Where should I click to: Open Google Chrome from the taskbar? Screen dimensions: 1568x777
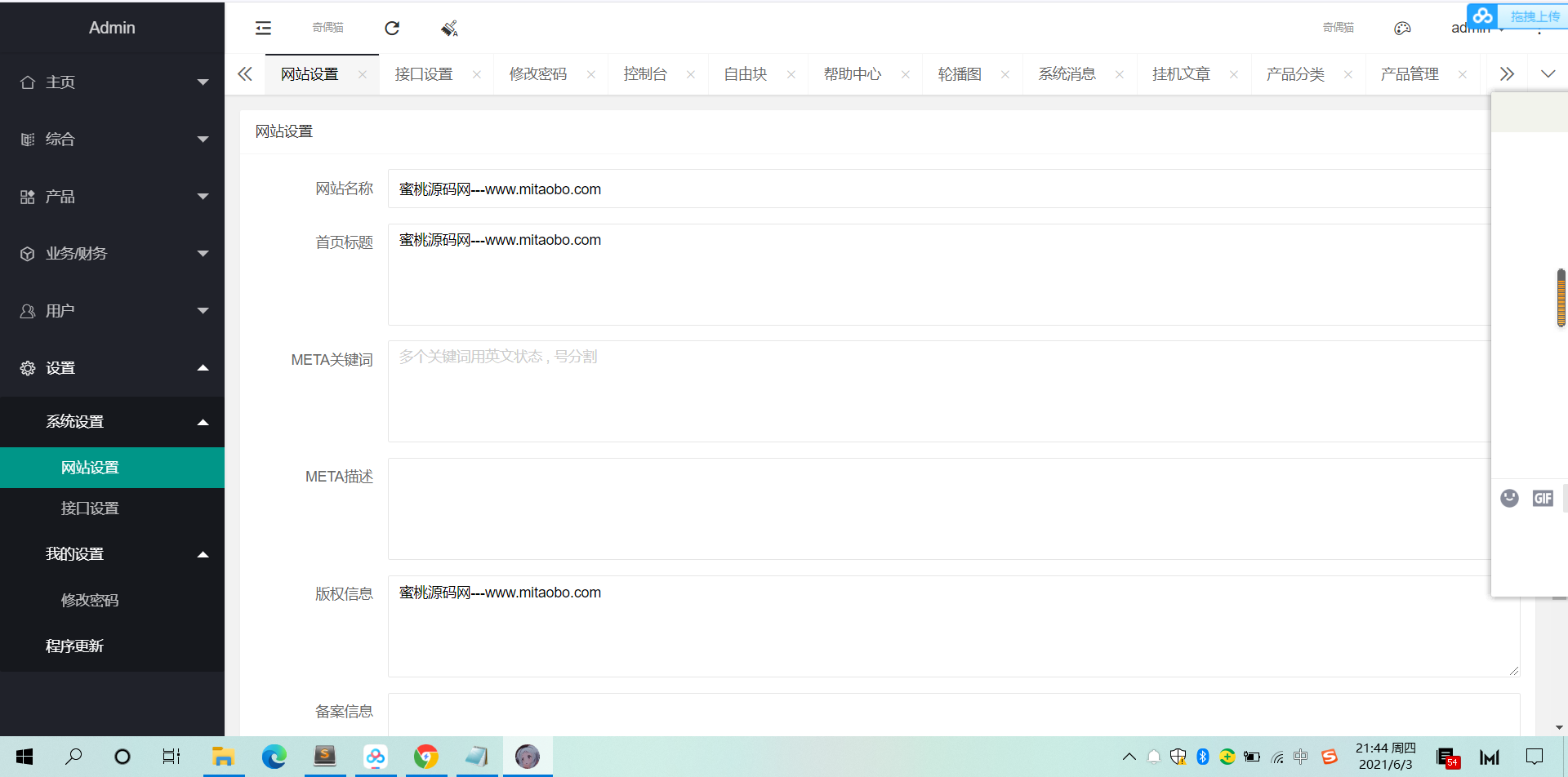point(425,757)
